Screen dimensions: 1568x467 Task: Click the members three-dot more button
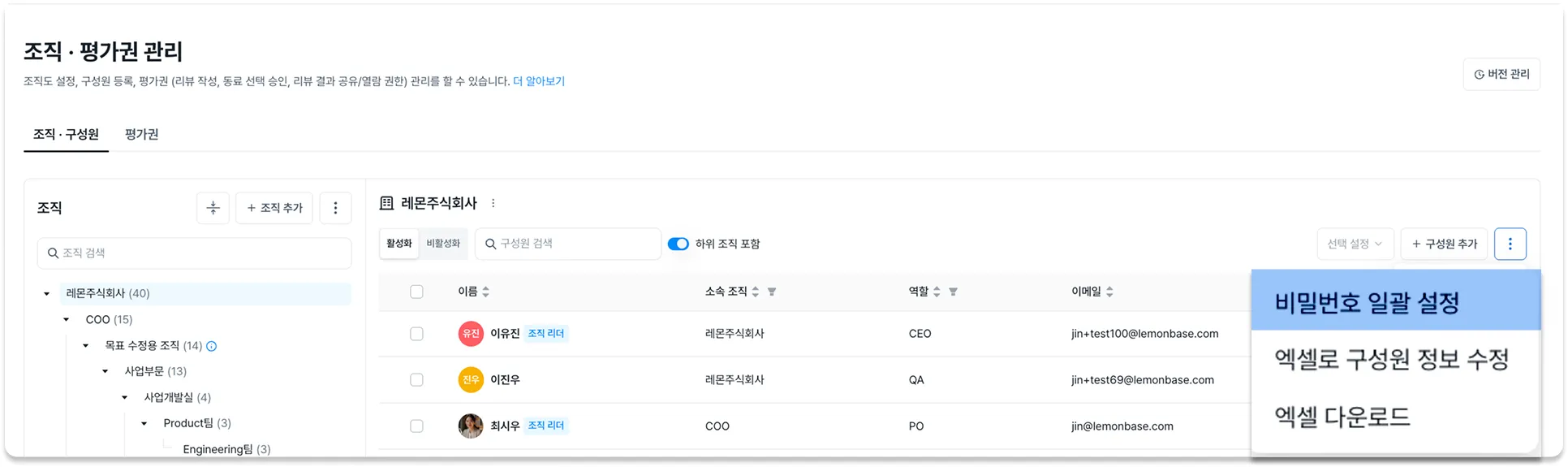click(1510, 244)
